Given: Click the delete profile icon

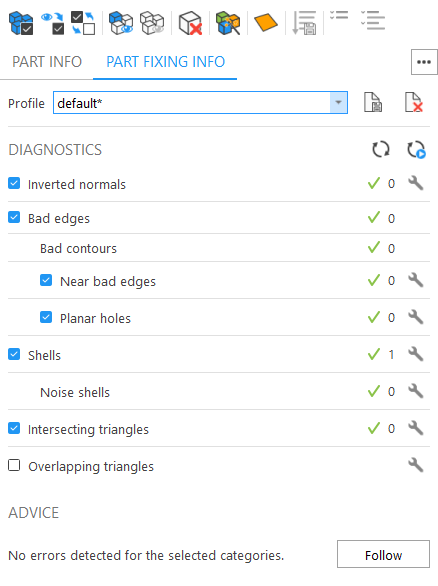Looking at the screenshot, I should pyautogui.click(x=414, y=102).
